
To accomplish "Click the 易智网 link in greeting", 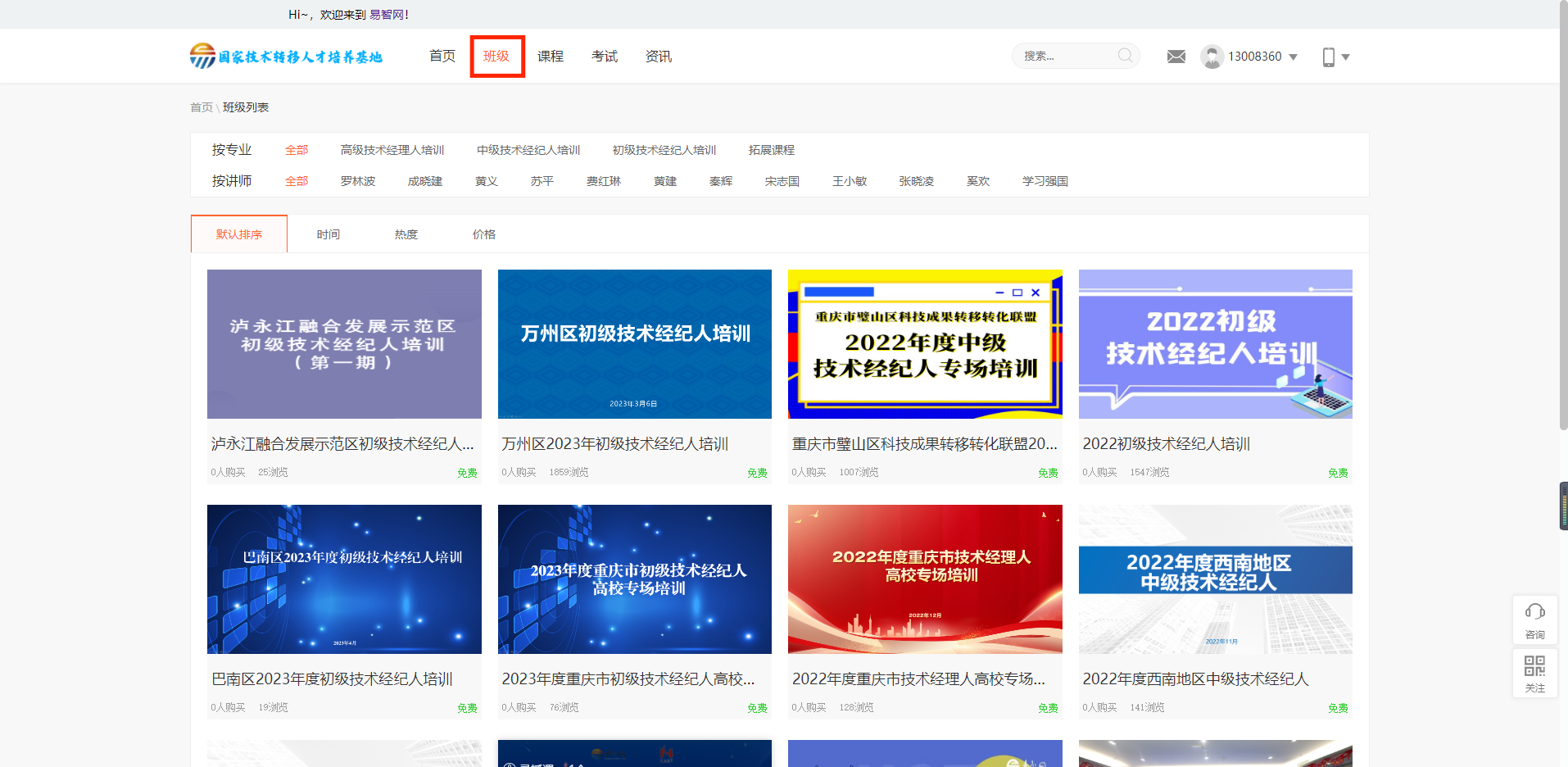I will 387,14.
